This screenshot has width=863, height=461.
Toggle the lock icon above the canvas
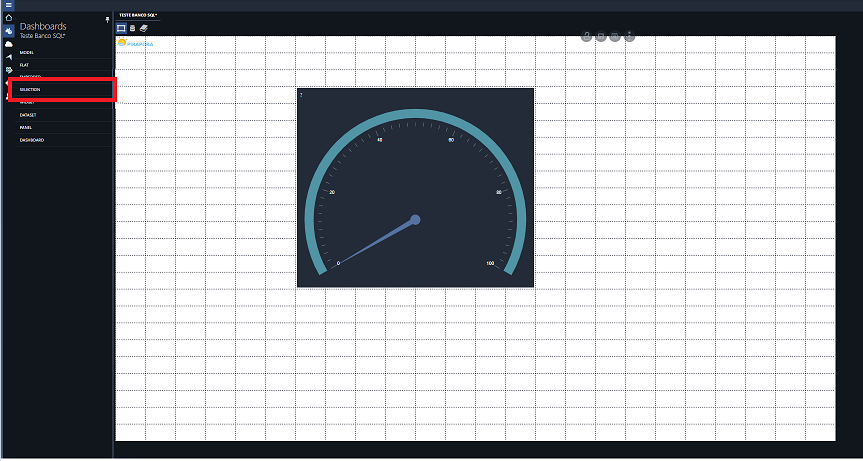coord(586,36)
